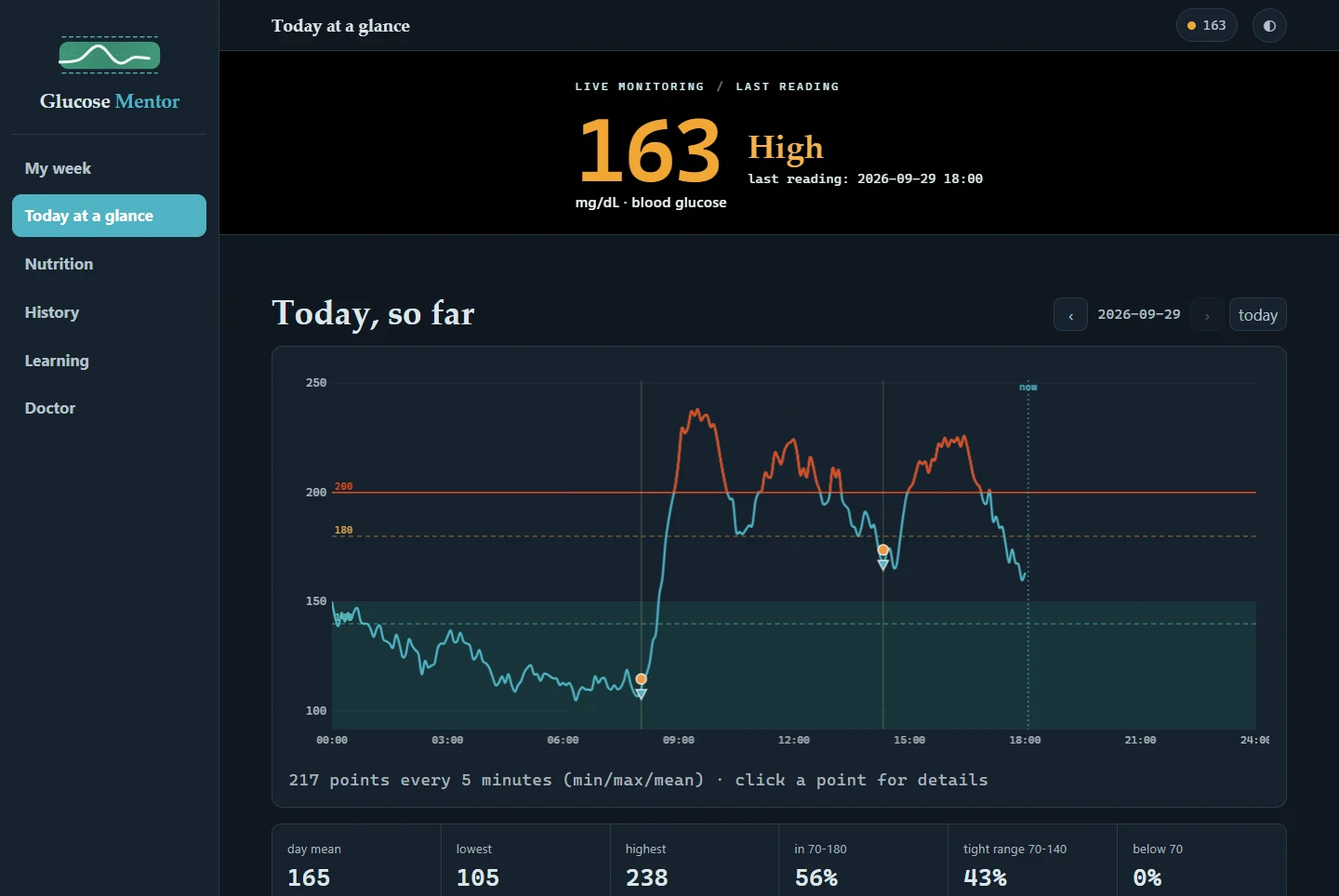Screen dimensions: 1339x896
Task: Click the 'LIVE MONITORING' header text
Action: [640, 86]
